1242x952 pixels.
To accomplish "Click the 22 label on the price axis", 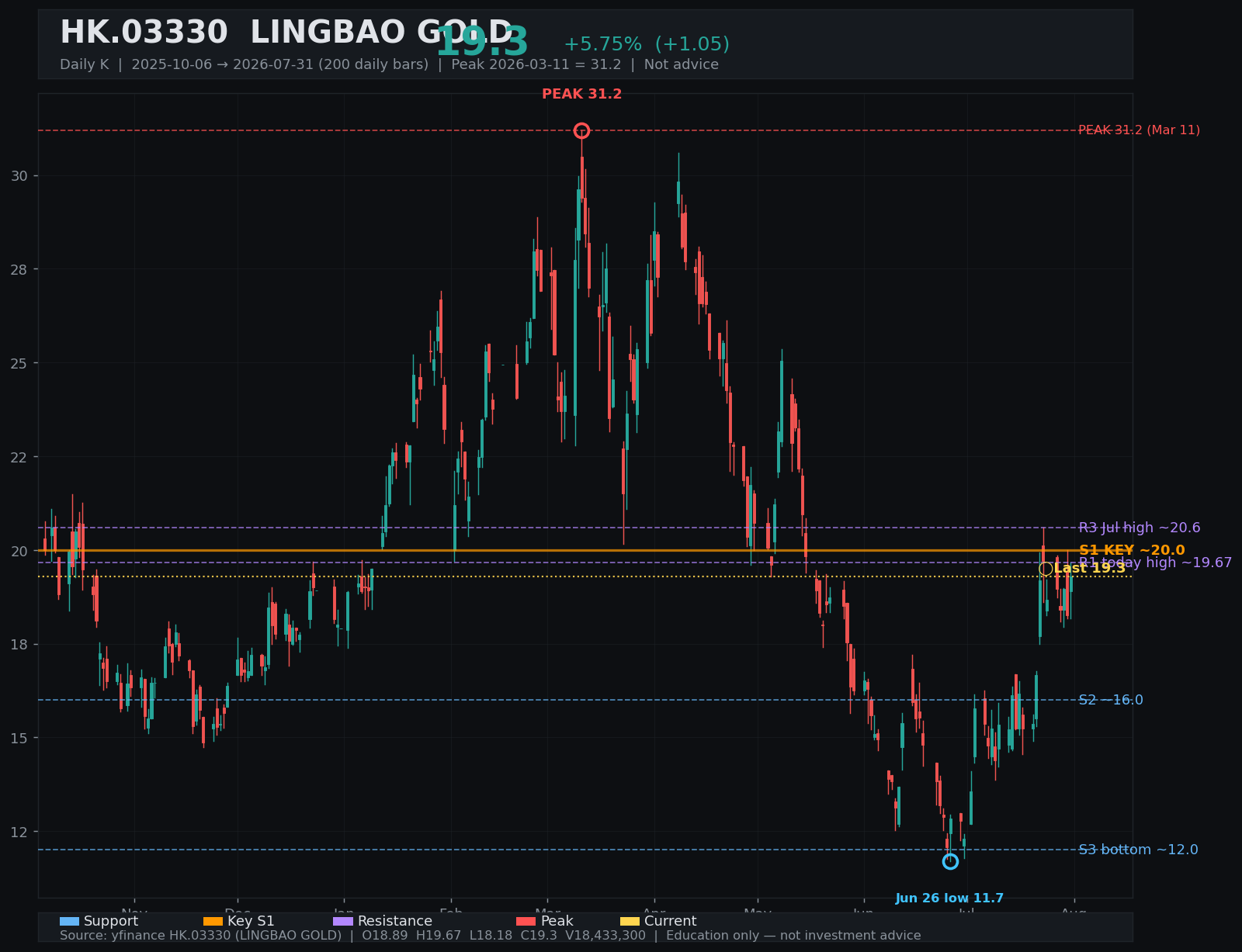I will tap(19, 457).
